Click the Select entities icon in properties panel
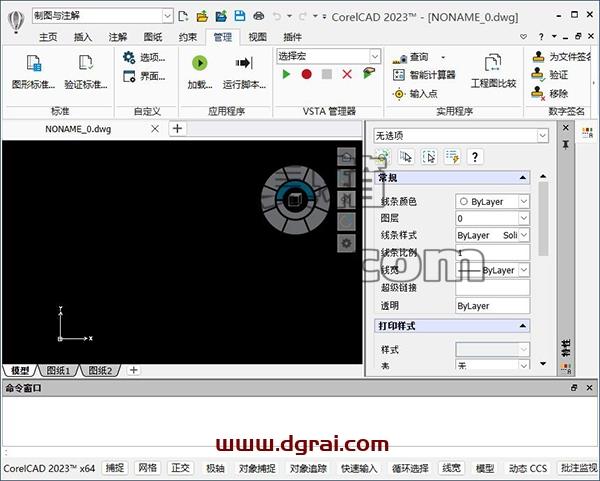Image resolution: width=600 pixels, height=481 pixels. [406, 157]
